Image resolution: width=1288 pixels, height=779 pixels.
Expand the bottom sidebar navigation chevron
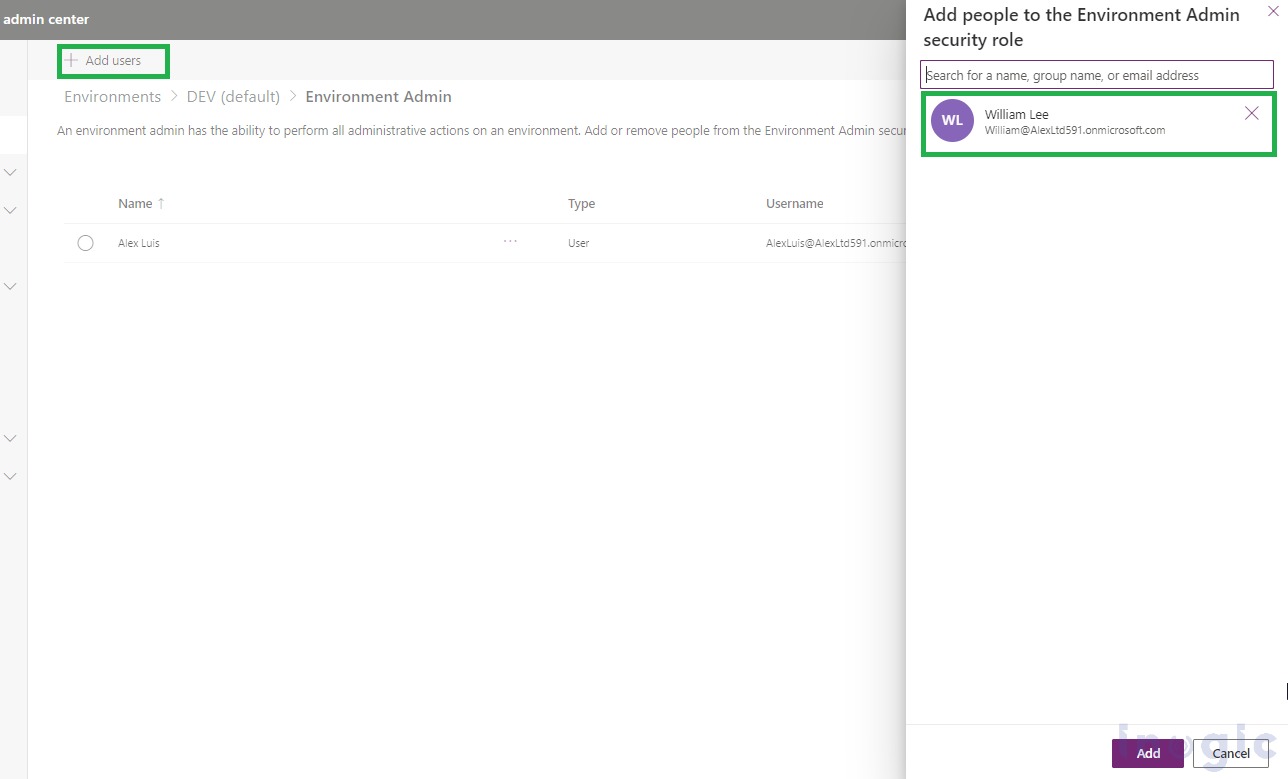click(x=10, y=475)
